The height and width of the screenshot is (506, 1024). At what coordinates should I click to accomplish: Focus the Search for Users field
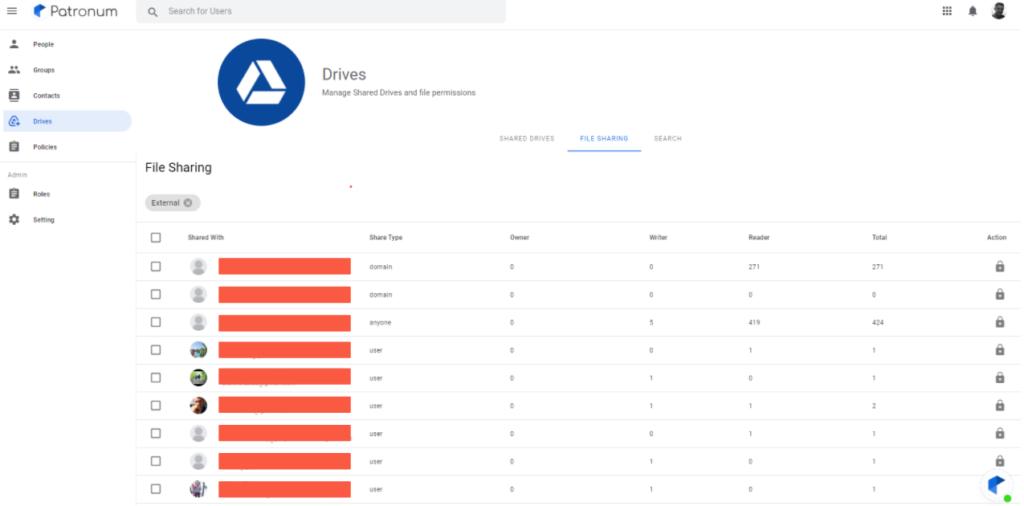[x=321, y=11]
